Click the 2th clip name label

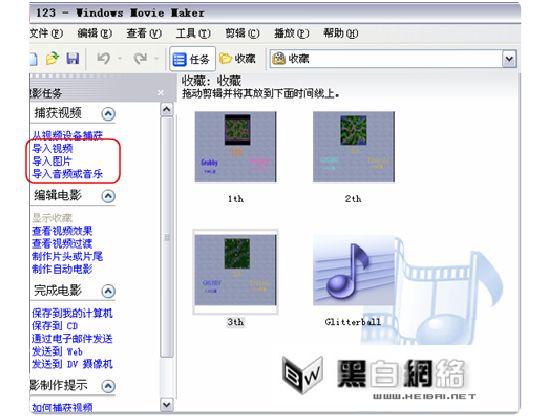[353, 199]
